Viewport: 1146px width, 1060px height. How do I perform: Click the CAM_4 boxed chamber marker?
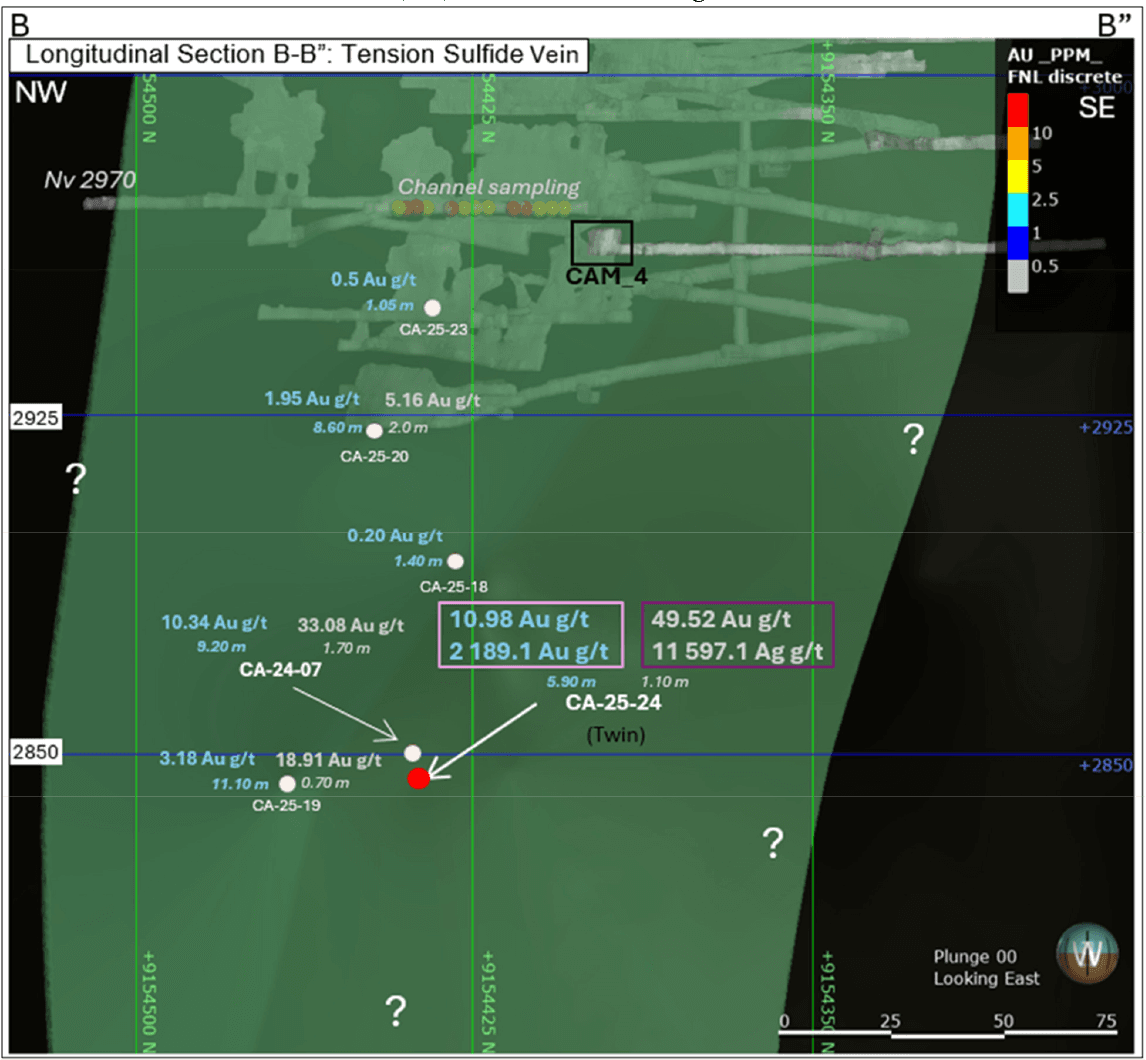(x=602, y=243)
